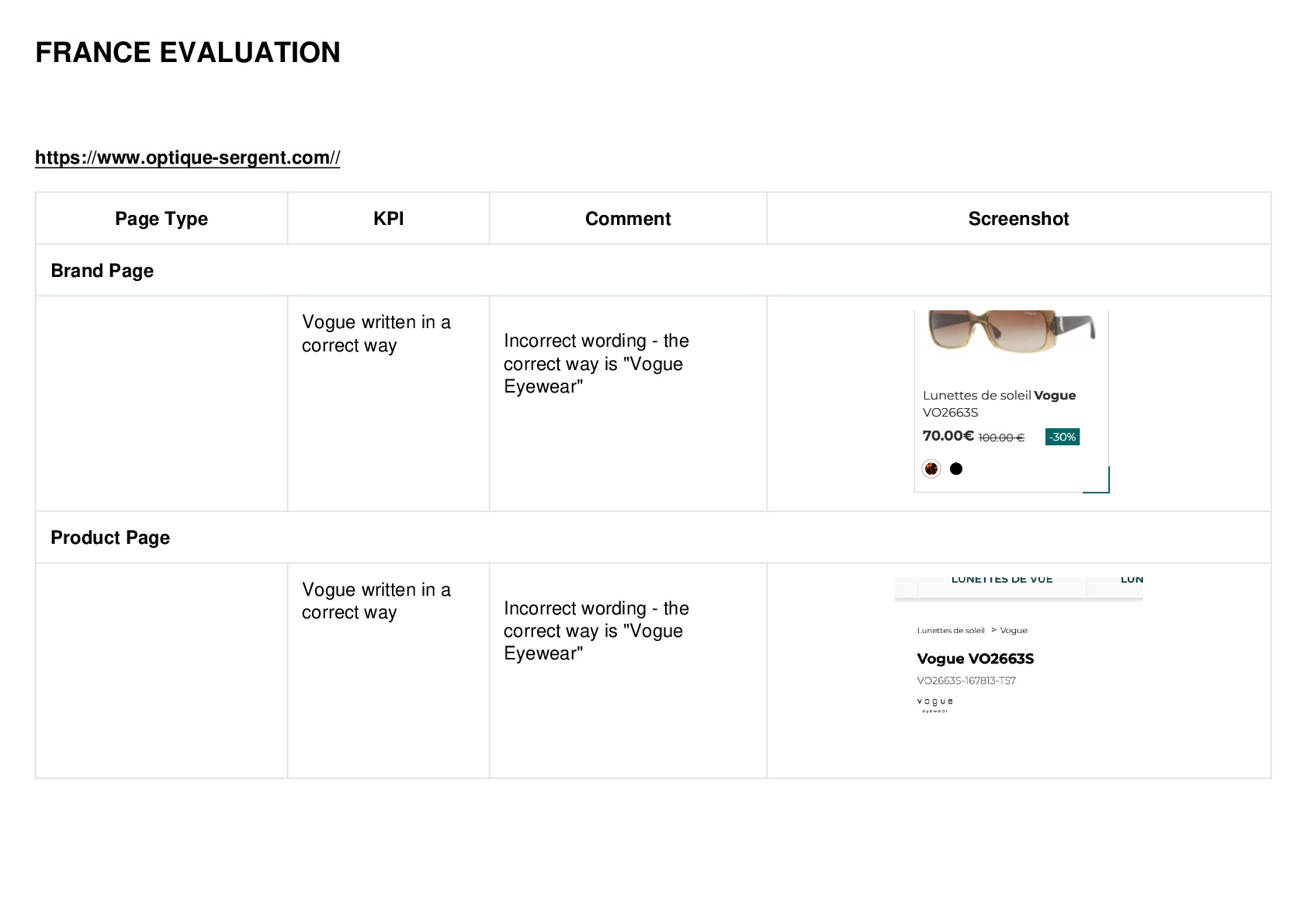Click the teal corner icon on product card
This screenshot has width=1307, height=924.
click(1097, 479)
